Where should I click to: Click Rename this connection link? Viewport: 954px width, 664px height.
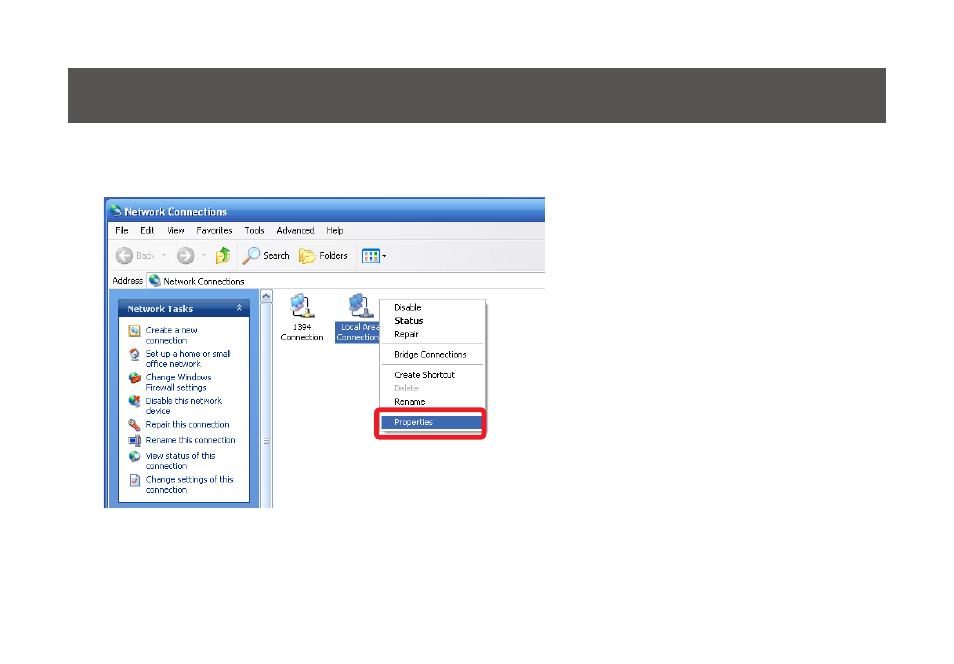[x=190, y=440]
